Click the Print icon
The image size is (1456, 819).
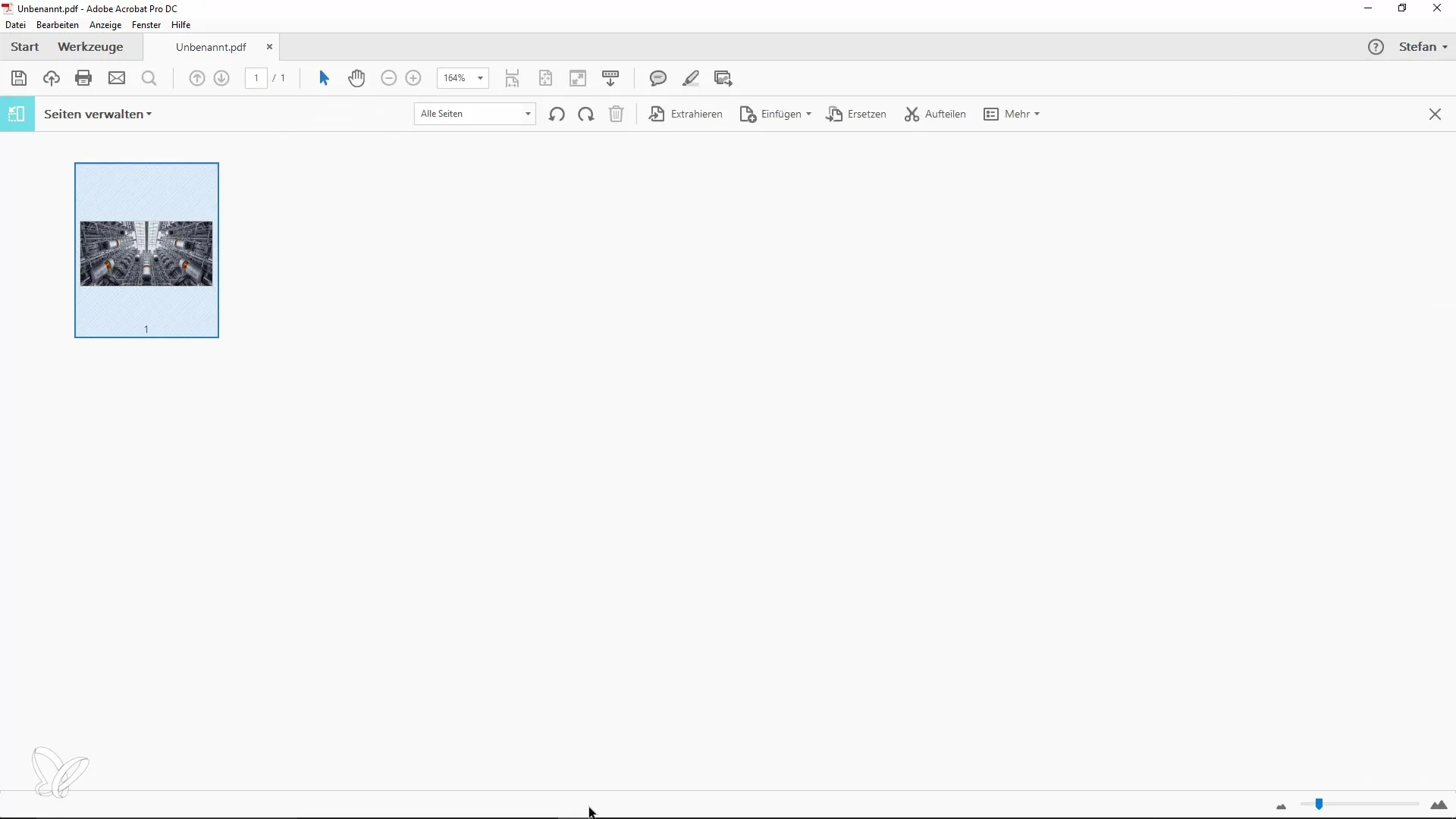(x=83, y=78)
